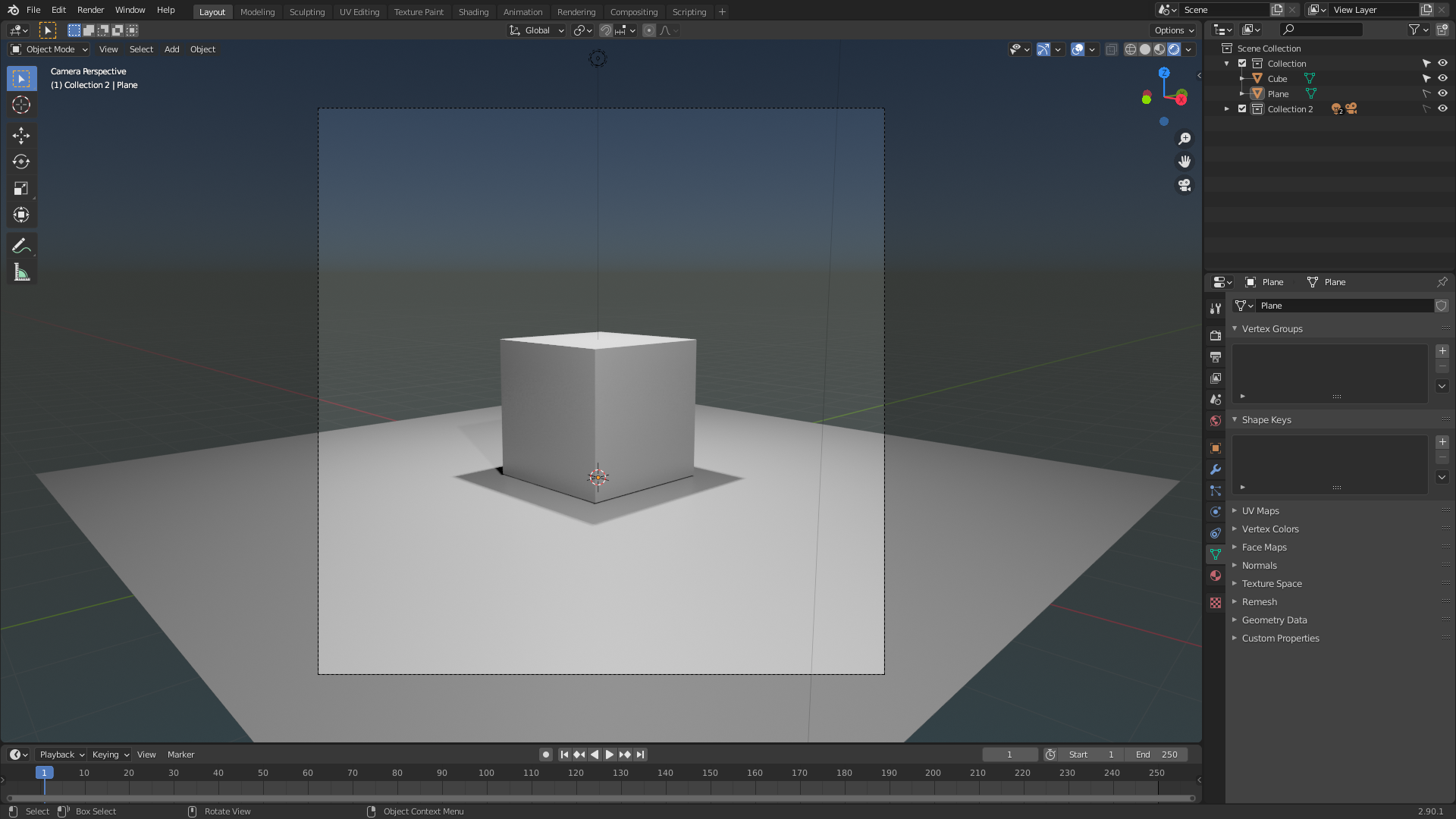Uncheck Collection 2 checkbox in outliner

point(1242,108)
